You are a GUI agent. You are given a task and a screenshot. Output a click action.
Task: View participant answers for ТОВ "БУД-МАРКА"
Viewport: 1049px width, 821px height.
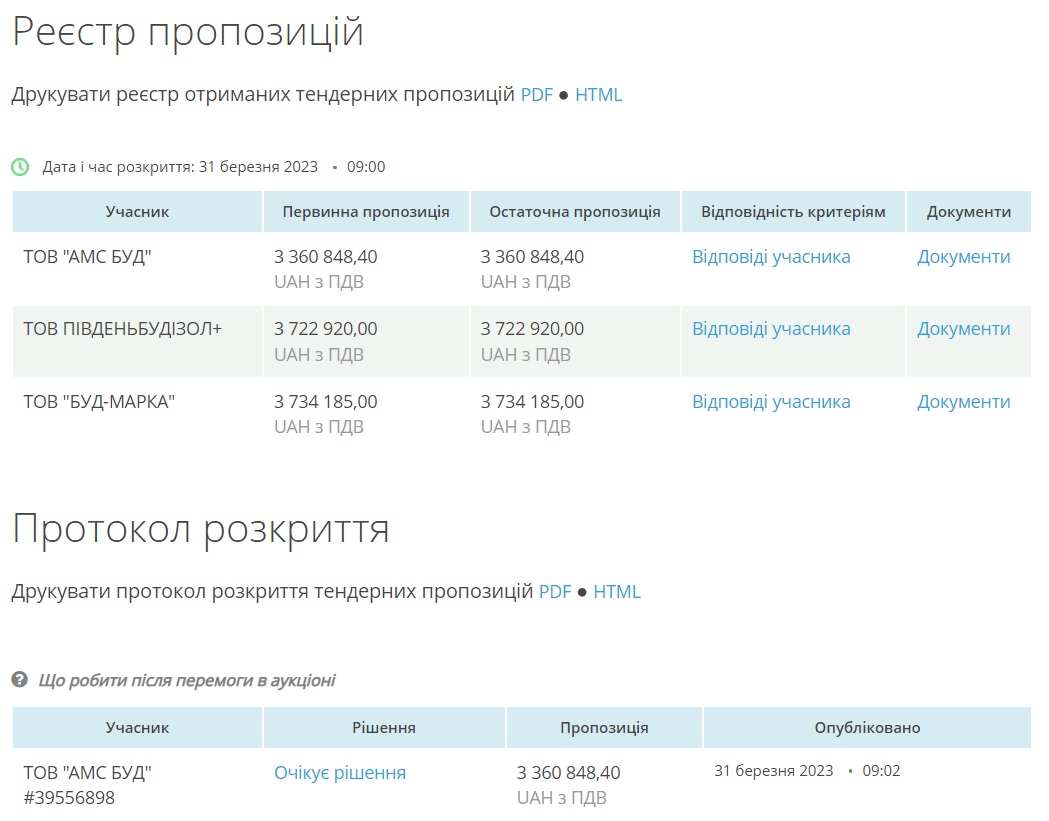coord(771,402)
